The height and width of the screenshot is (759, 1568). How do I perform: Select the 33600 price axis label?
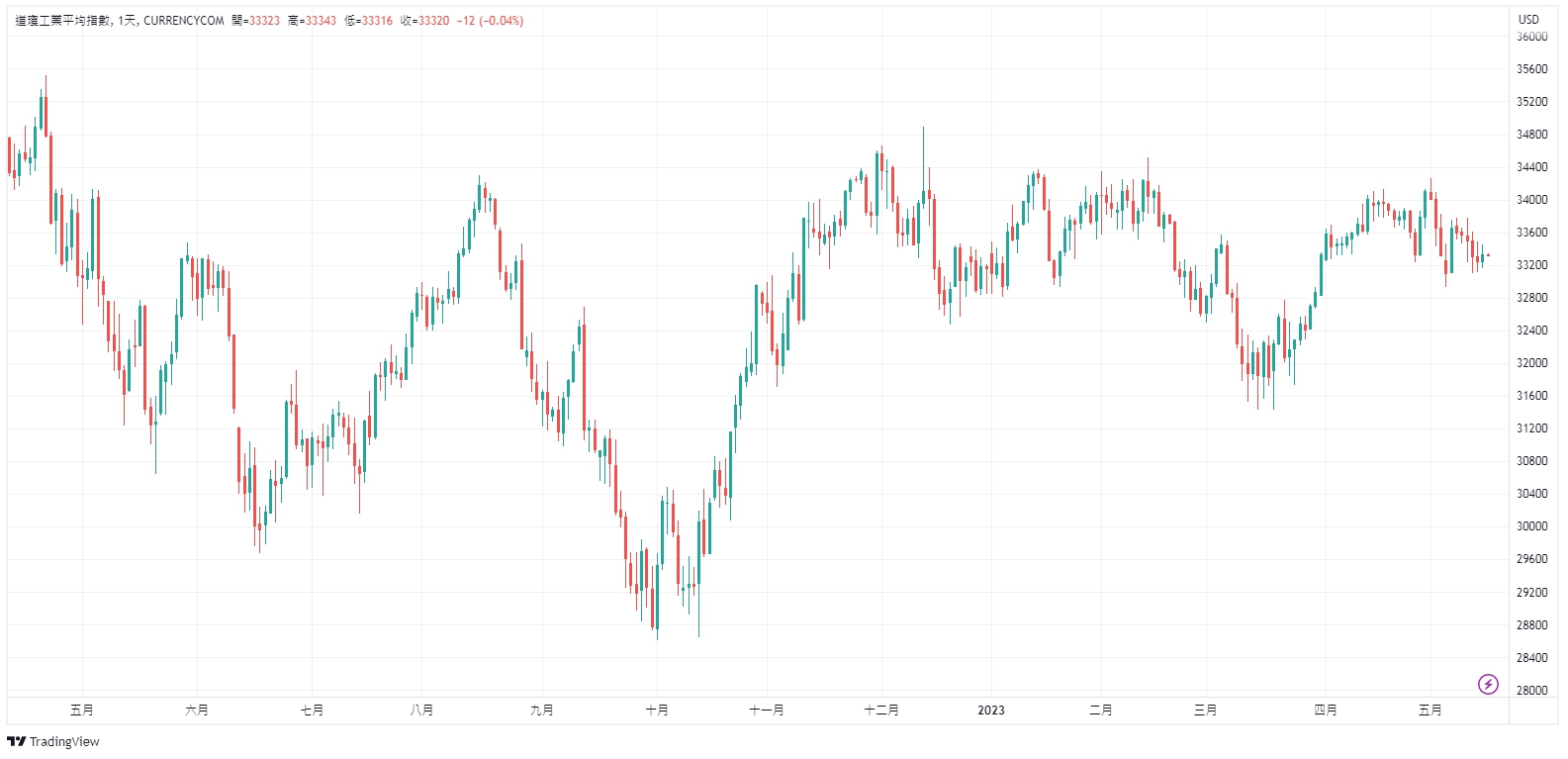pyautogui.click(x=1531, y=233)
